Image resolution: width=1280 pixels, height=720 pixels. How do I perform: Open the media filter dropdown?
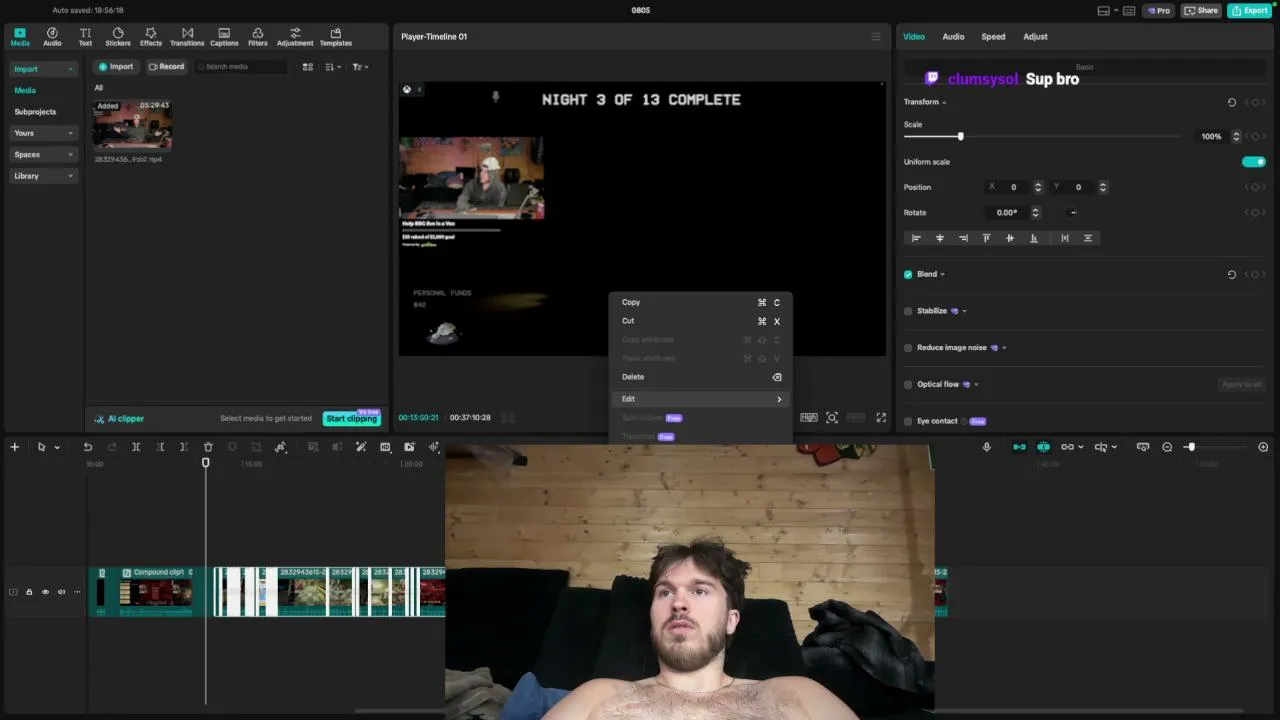coord(360,67)
